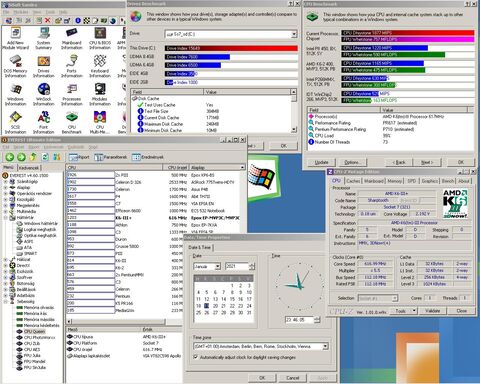Click the green back arrow in EVEREST
This screenshot has width=480, height=384.
point(10,157)
